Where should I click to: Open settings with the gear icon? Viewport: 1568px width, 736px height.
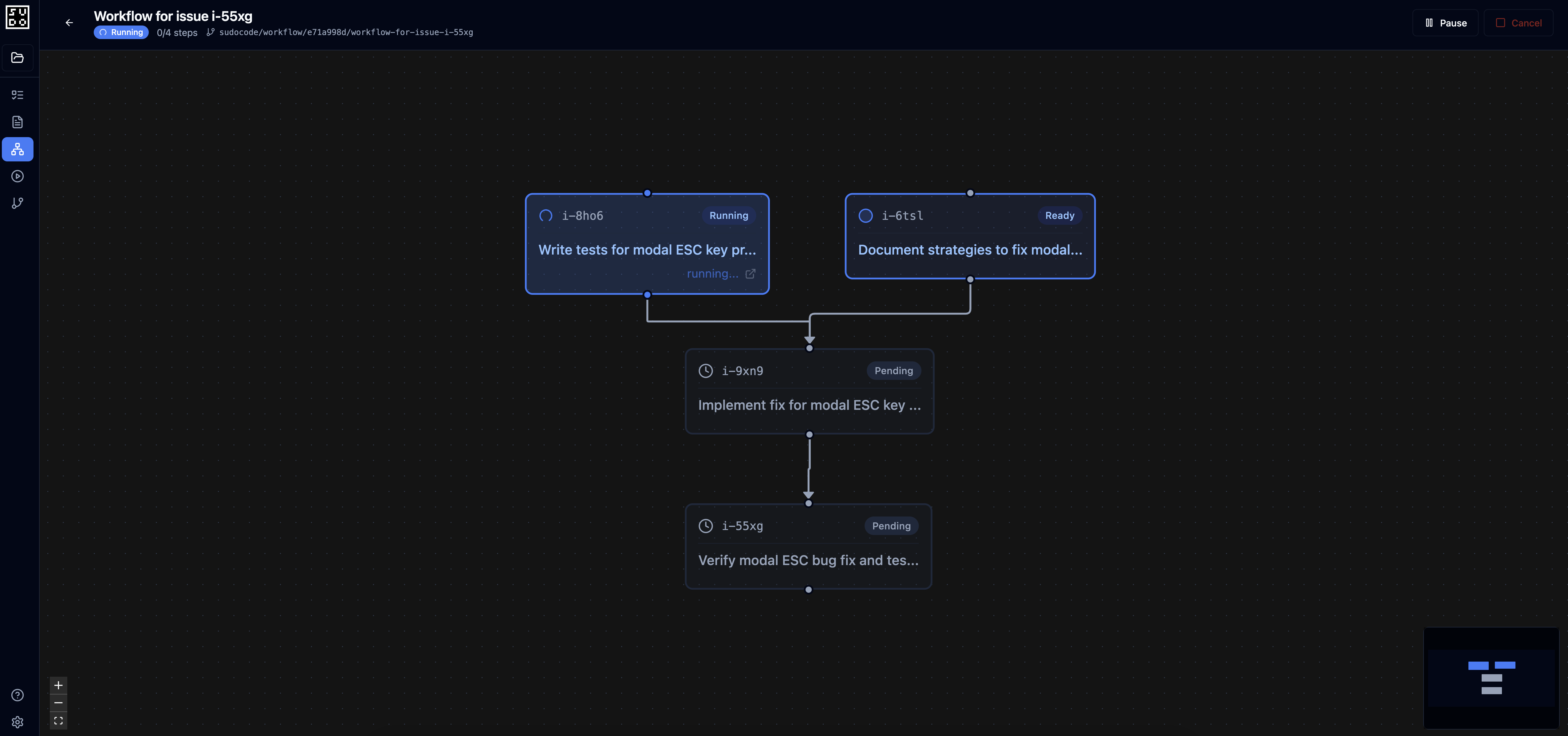(17, 722)
